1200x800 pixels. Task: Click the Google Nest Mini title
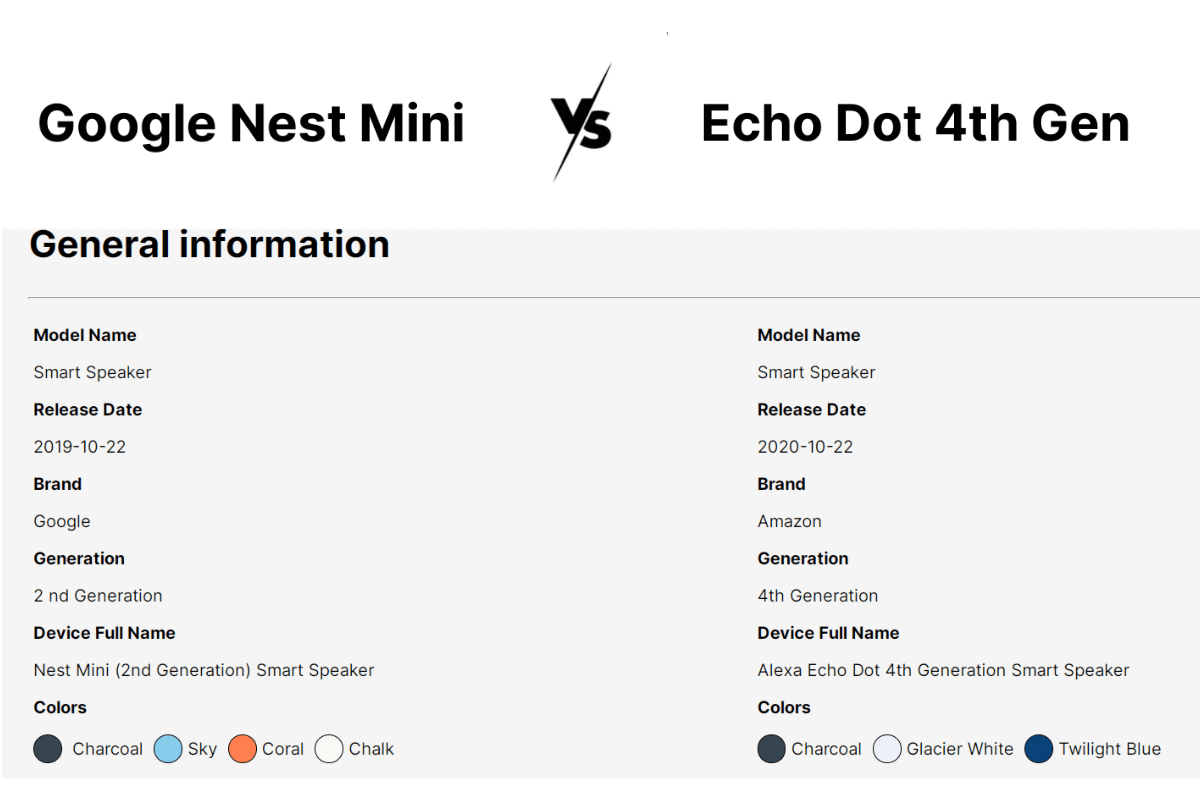point(251,124)
